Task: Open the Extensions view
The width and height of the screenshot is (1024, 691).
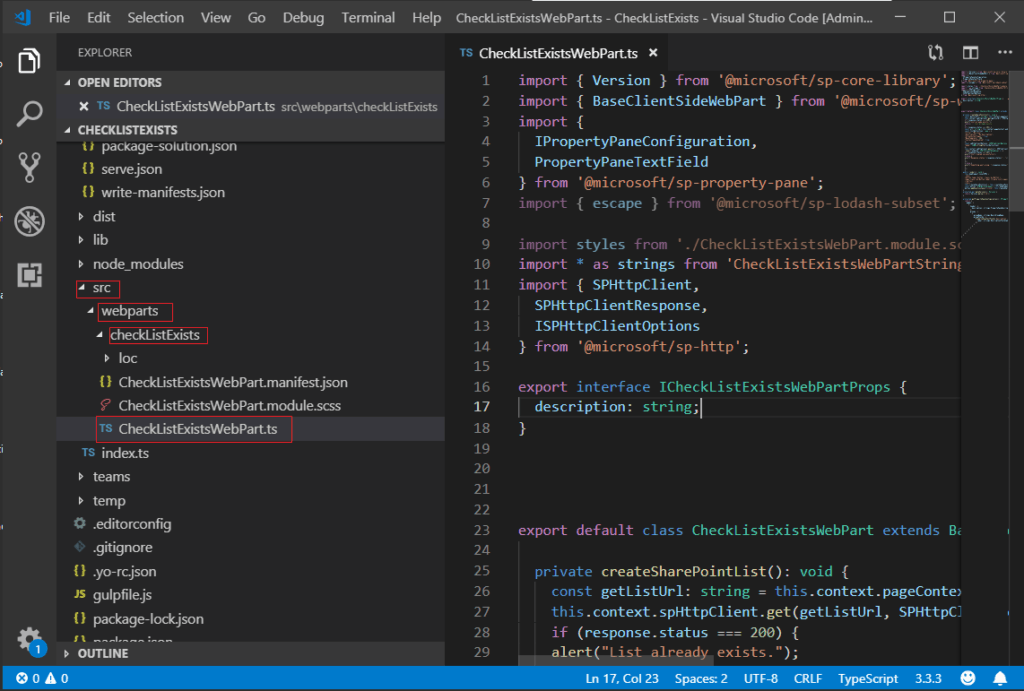Action: (x=29, y=274)
